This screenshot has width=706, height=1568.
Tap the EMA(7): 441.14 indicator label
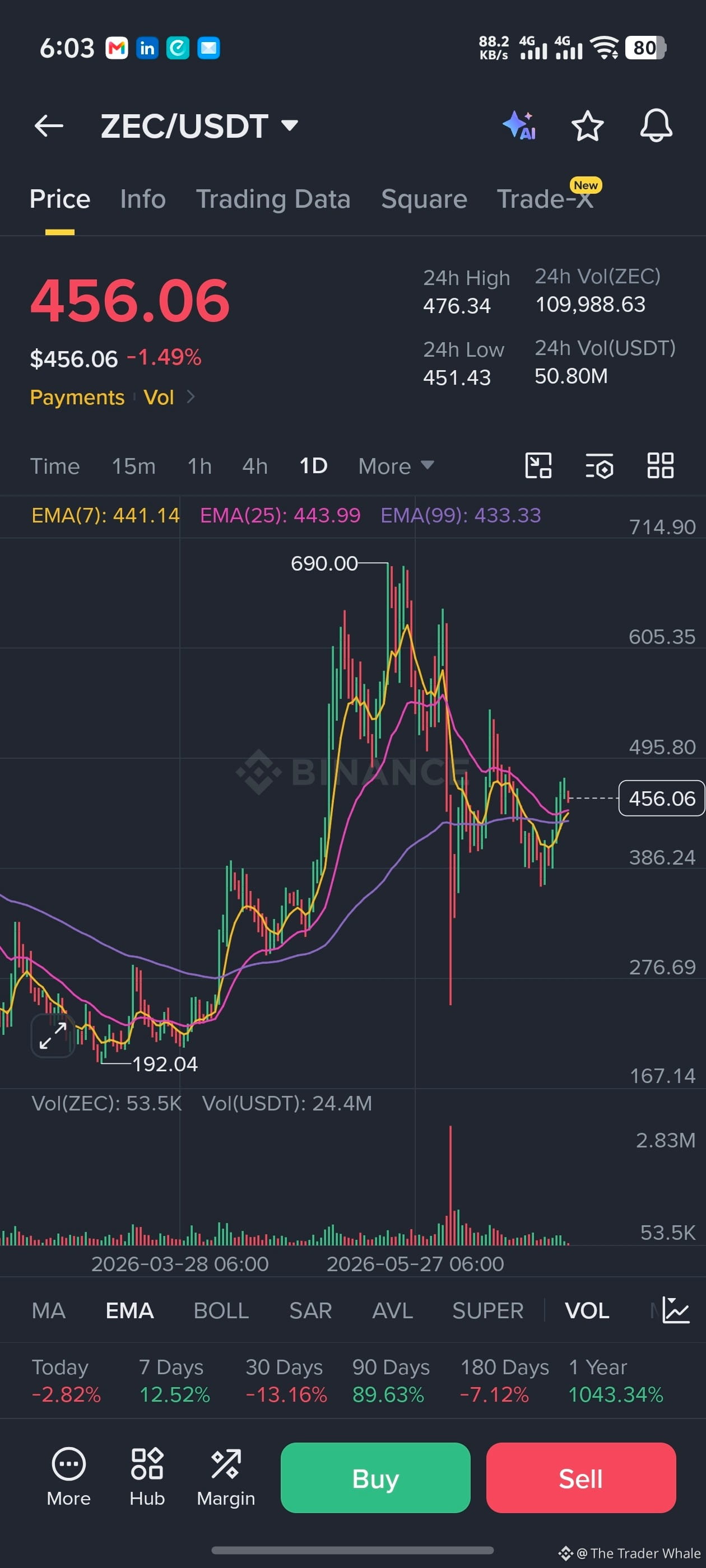[105, 516]
